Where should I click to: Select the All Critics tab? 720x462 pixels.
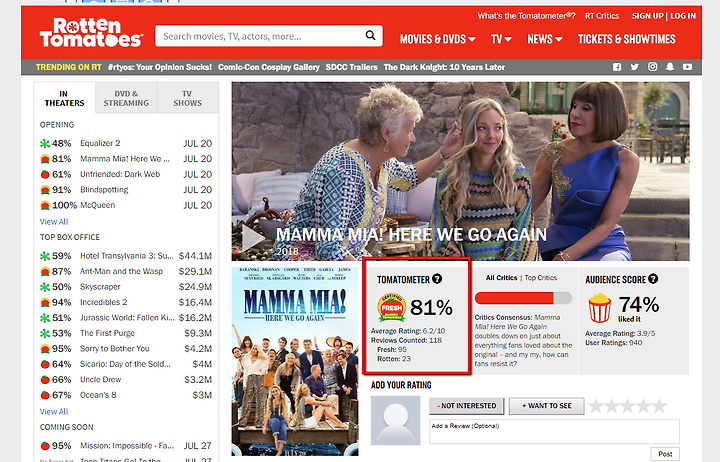tap(501, 278)
